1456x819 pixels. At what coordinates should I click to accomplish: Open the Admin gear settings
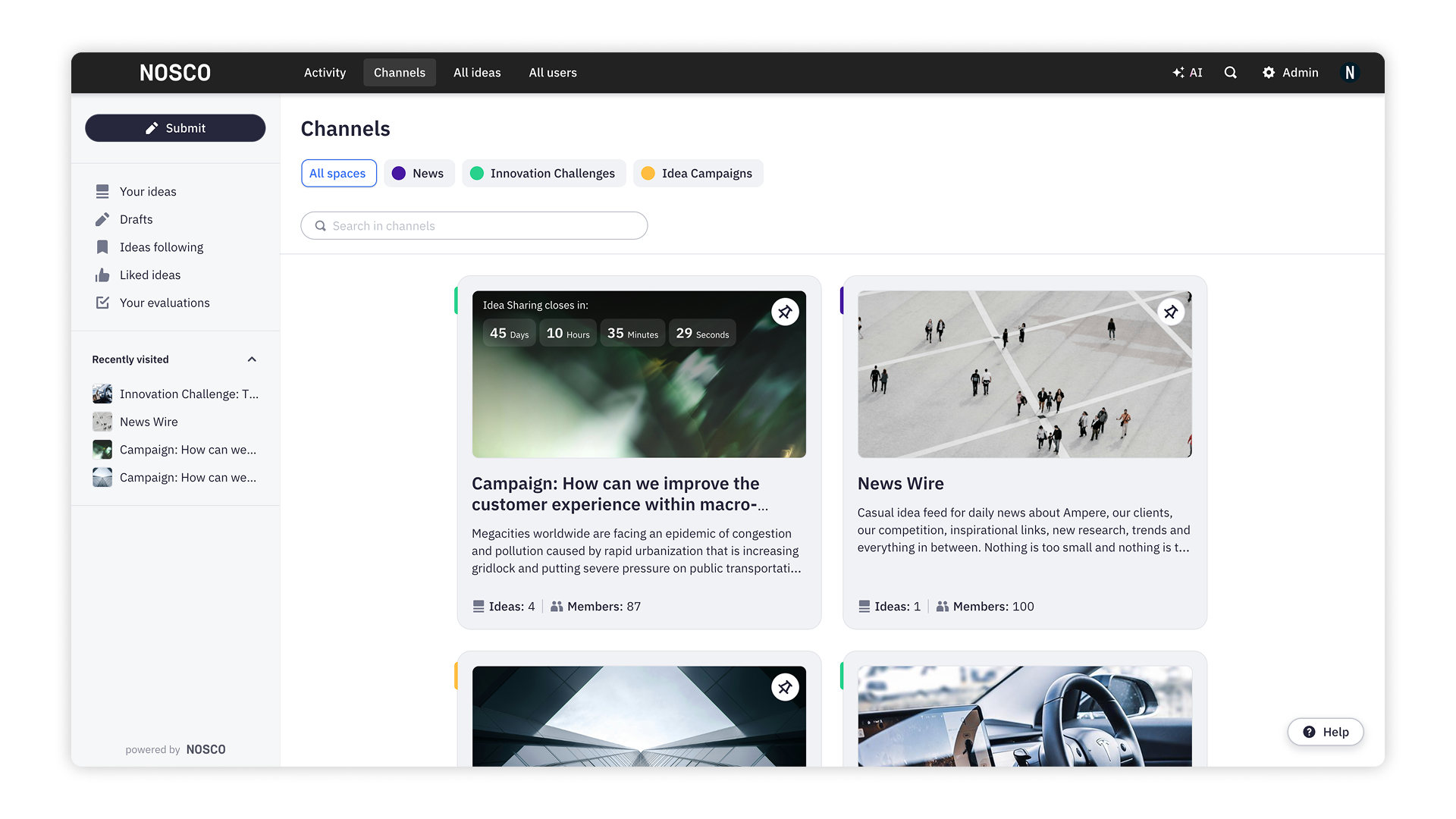click(x=1290, y=73)
